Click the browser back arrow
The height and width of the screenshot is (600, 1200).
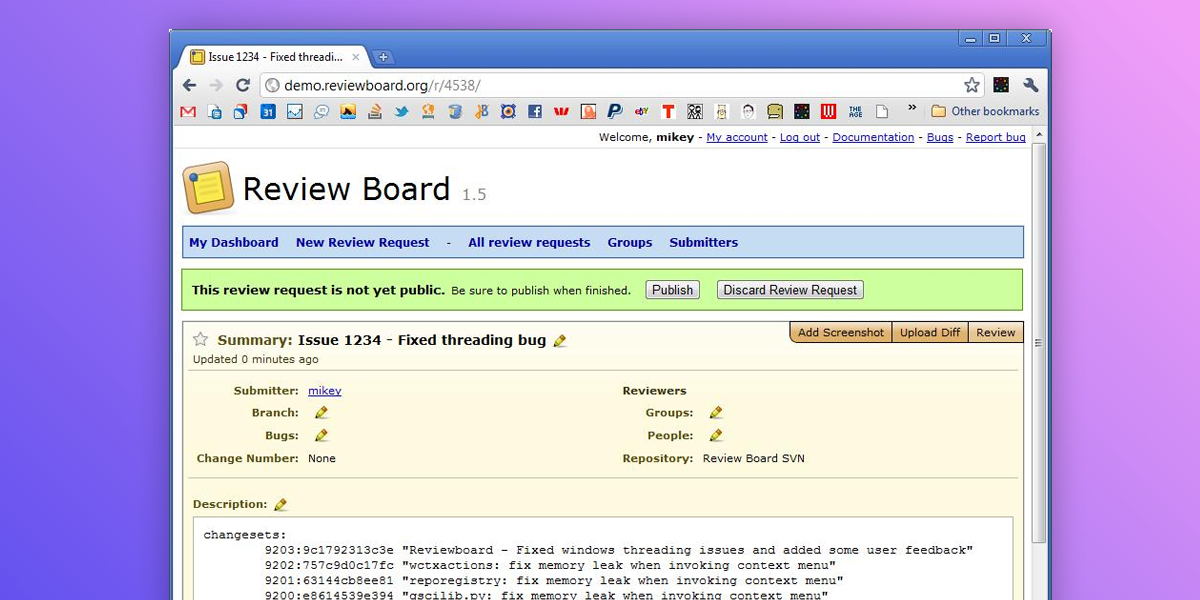click(189, 85)
